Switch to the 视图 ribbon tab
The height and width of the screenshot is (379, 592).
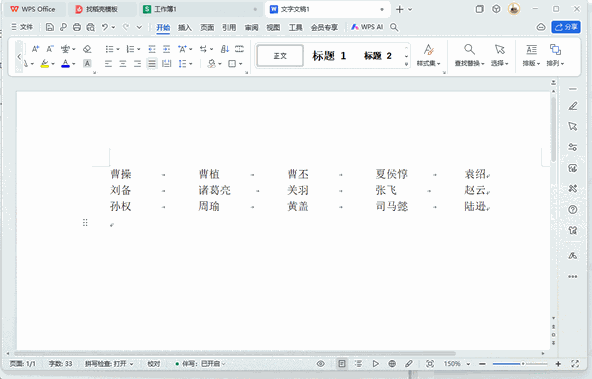[273, 27]
